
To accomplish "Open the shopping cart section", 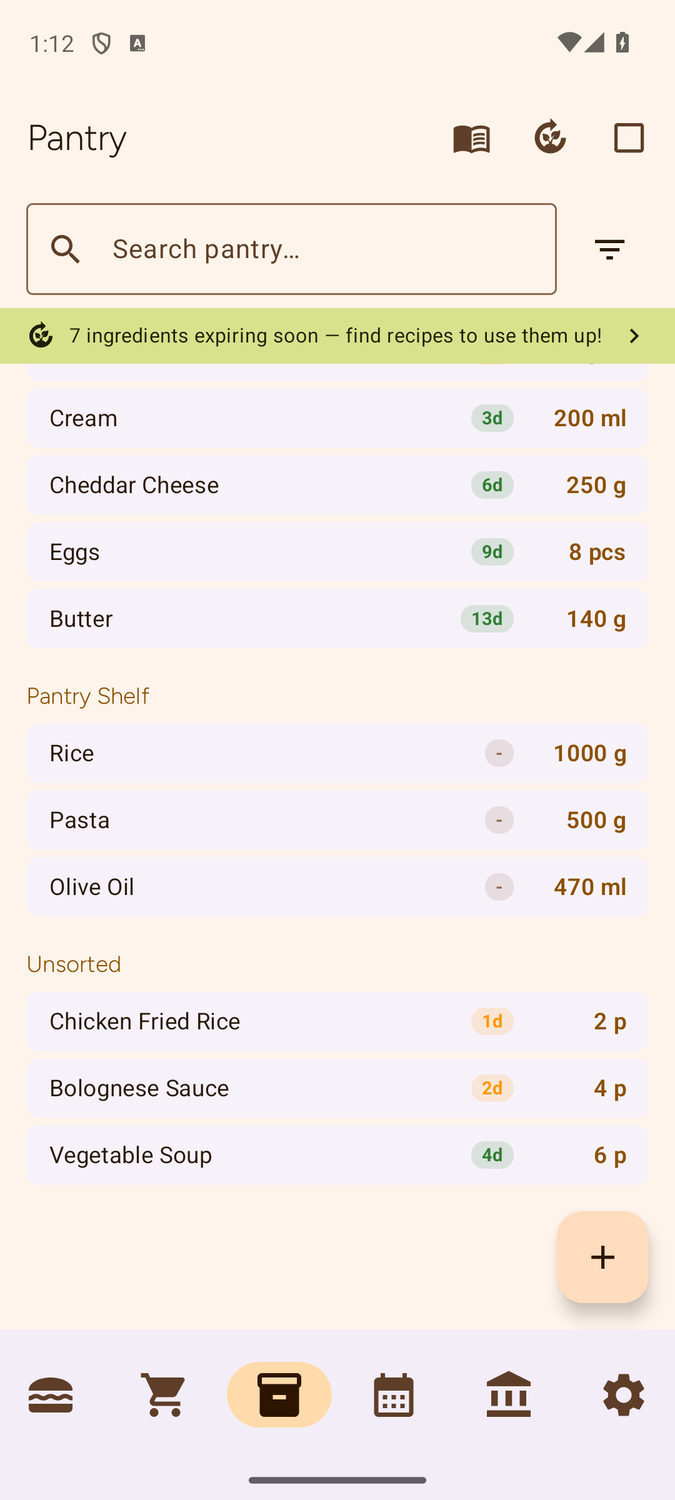I will click(164, 1394).
